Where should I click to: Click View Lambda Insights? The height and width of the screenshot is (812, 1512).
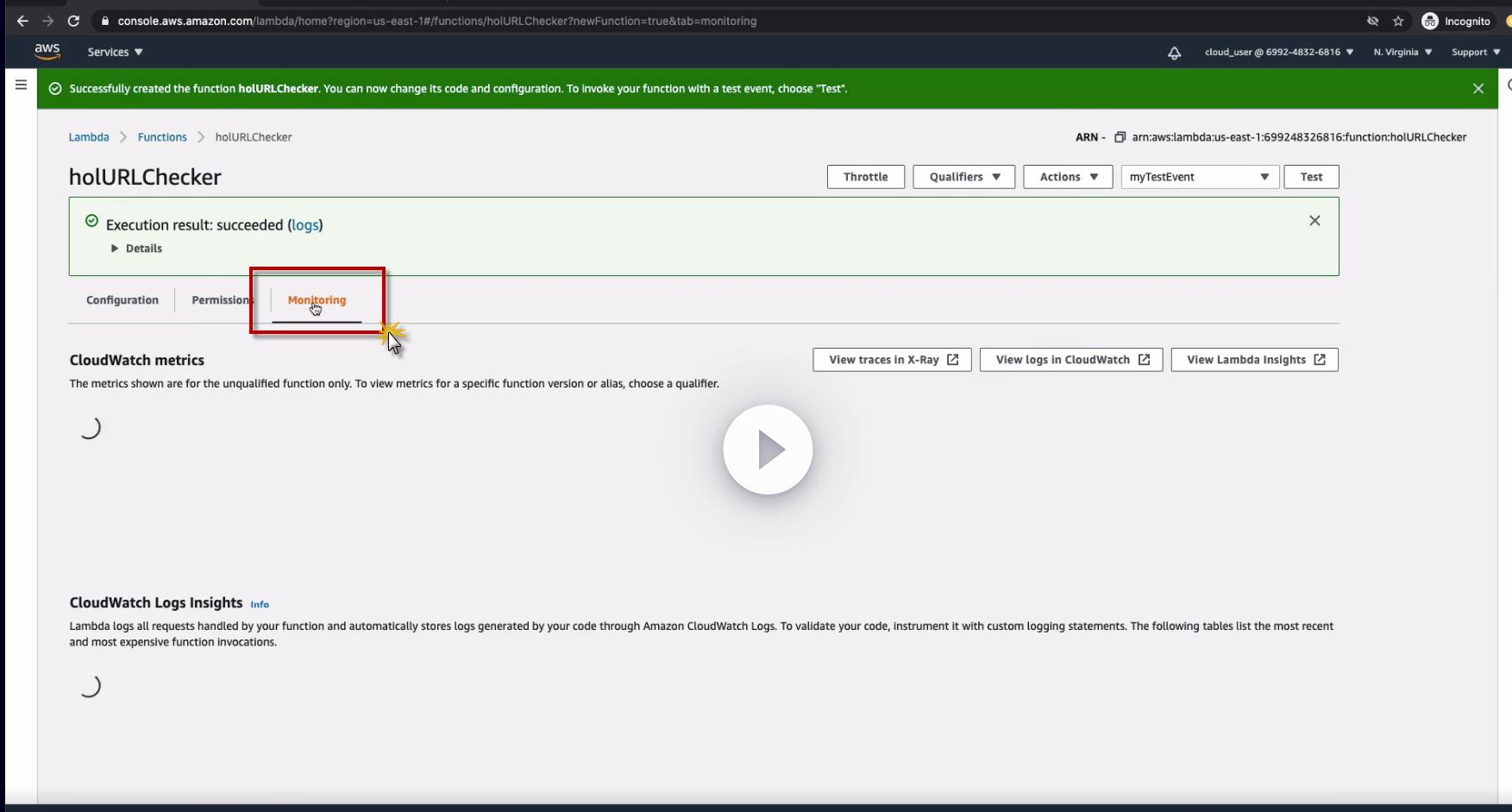[x=1255, y=360]
